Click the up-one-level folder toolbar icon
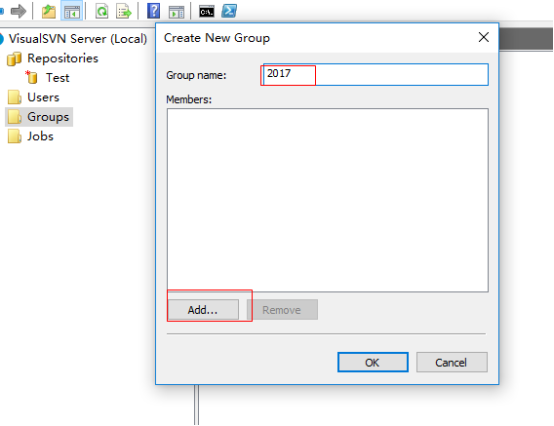The image size is (554, 426). point(49,11)
